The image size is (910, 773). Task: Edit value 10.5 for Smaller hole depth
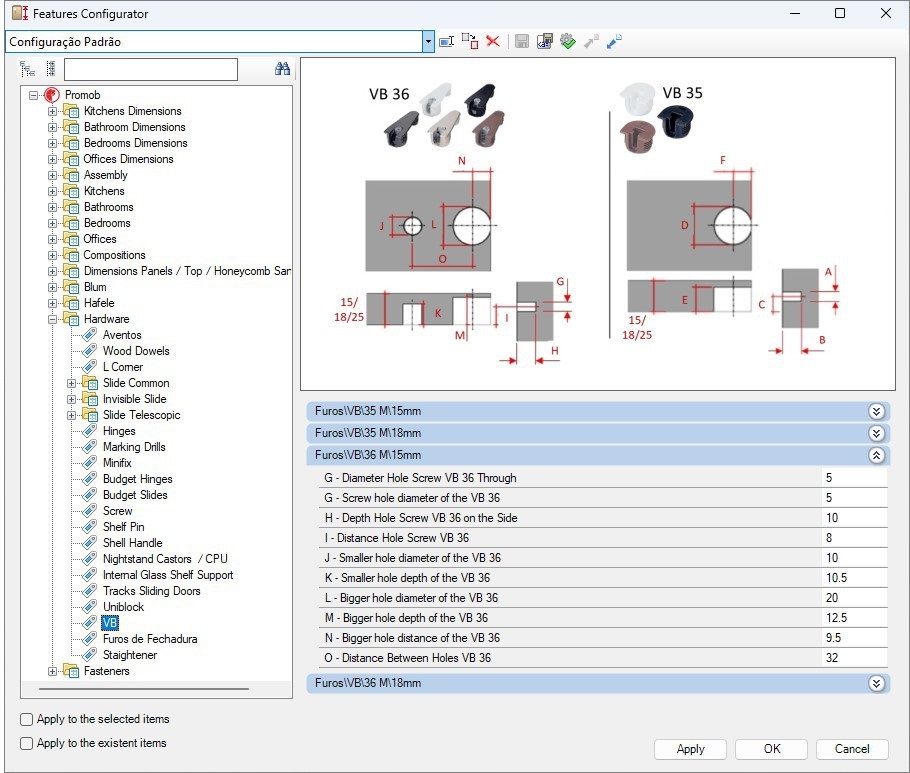(854, 578)
